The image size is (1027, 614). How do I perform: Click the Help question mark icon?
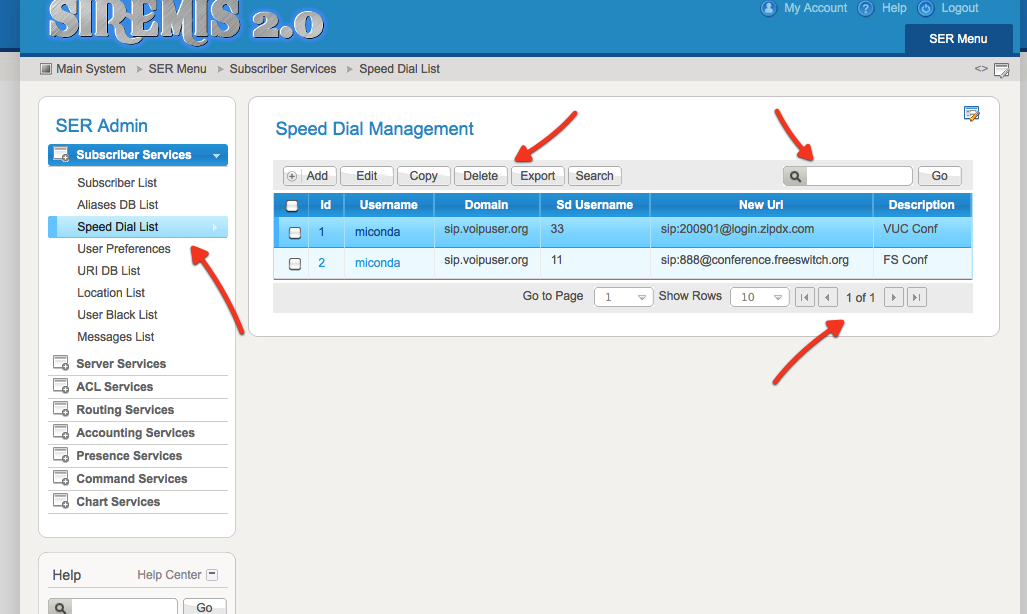[866, 8]
